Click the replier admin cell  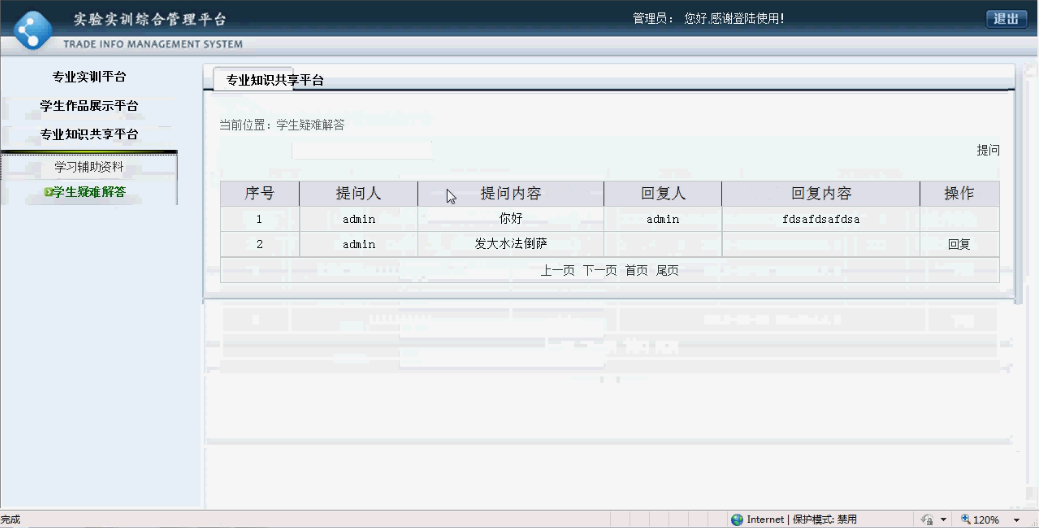pos(663,219)
